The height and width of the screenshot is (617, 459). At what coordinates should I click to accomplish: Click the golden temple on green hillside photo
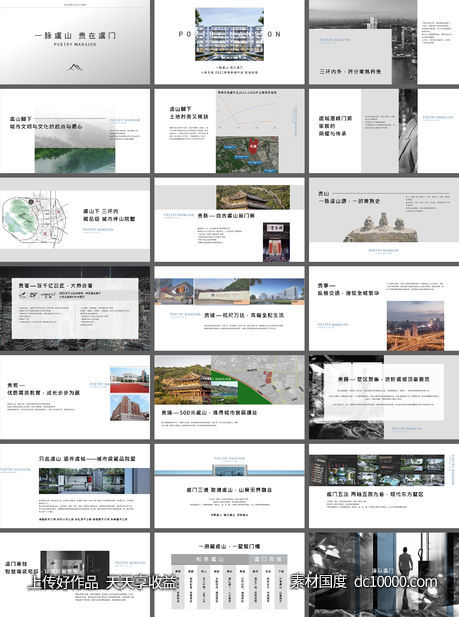[183, 380]
